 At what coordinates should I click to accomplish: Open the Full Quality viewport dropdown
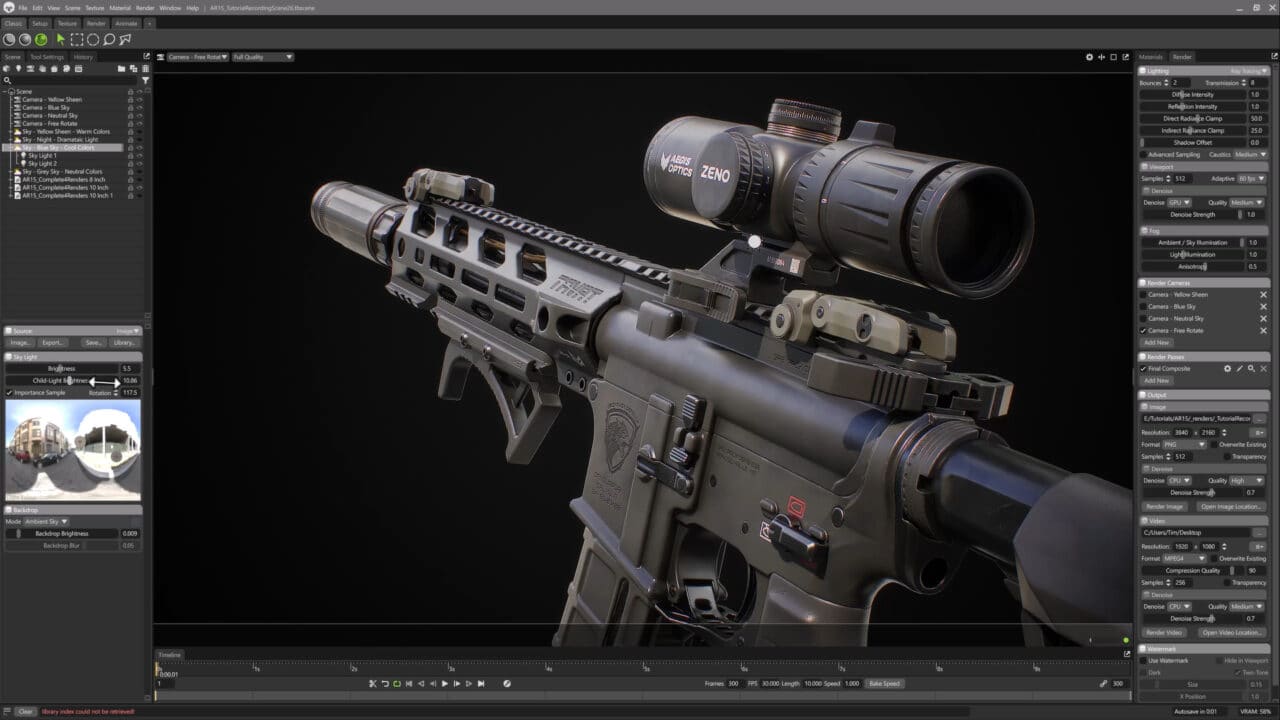(262, 57)
